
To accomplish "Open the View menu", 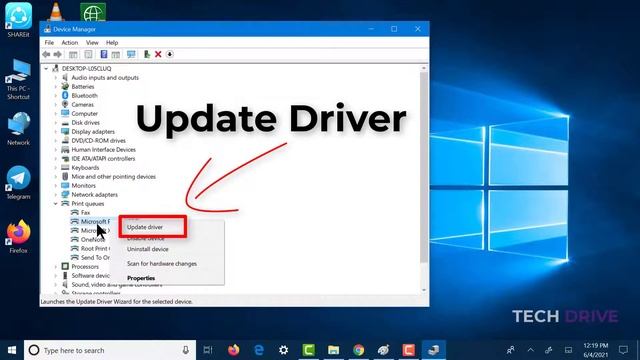I will point(92,42).
